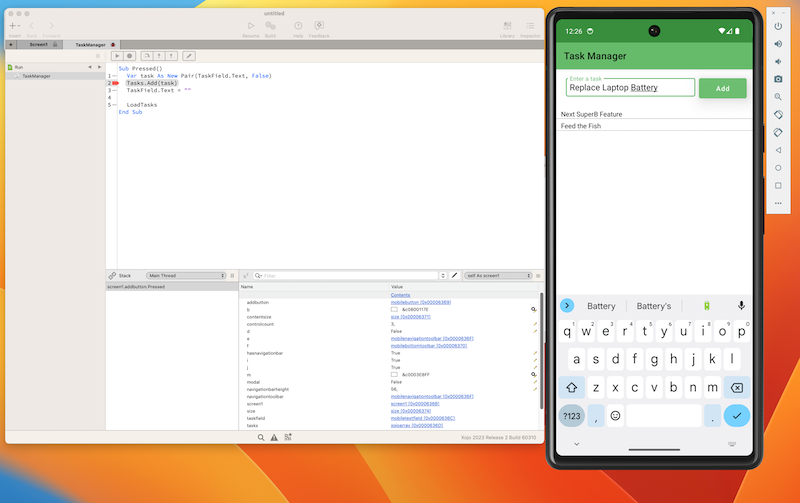
Task: Click the filter stepper arrows
Action: click(x=443, y=275)
